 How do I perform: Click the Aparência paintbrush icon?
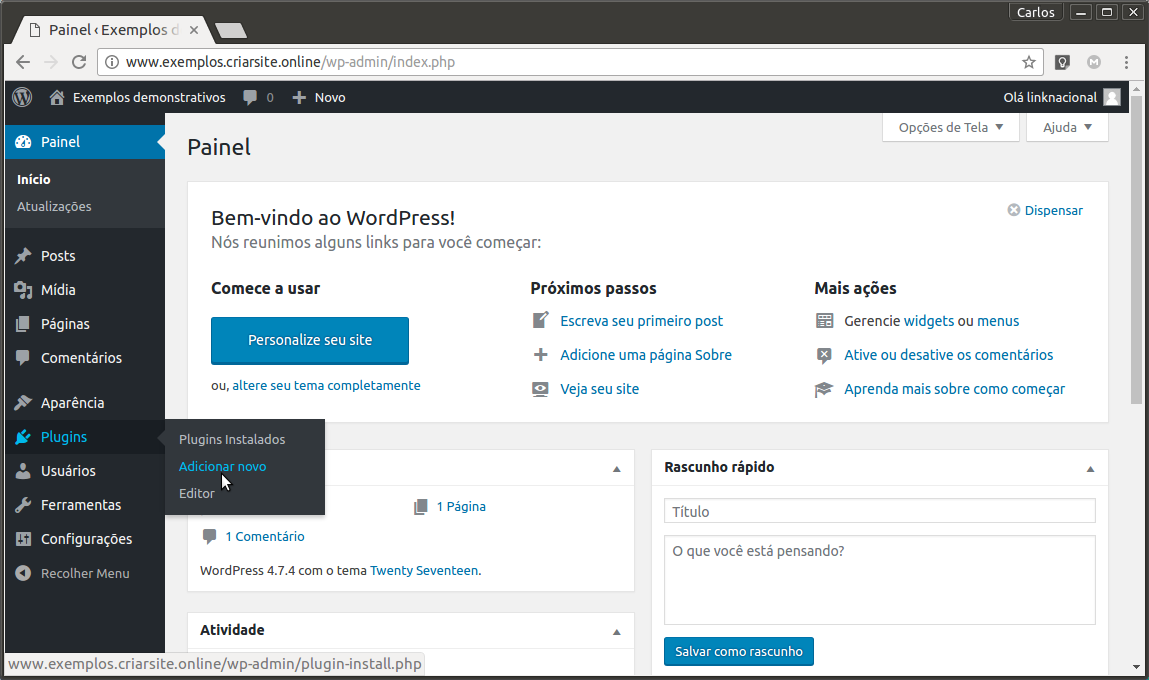(x=23, y=403)
